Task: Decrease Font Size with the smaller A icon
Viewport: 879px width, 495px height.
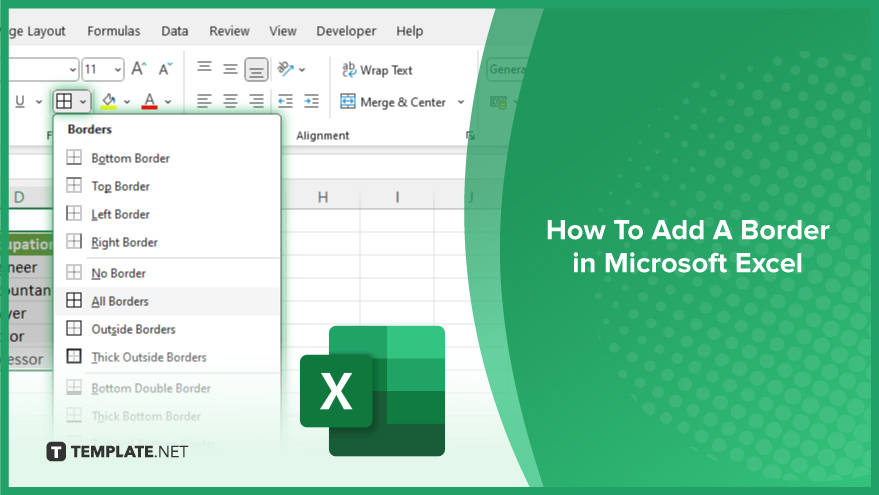Action: point(165,69)
